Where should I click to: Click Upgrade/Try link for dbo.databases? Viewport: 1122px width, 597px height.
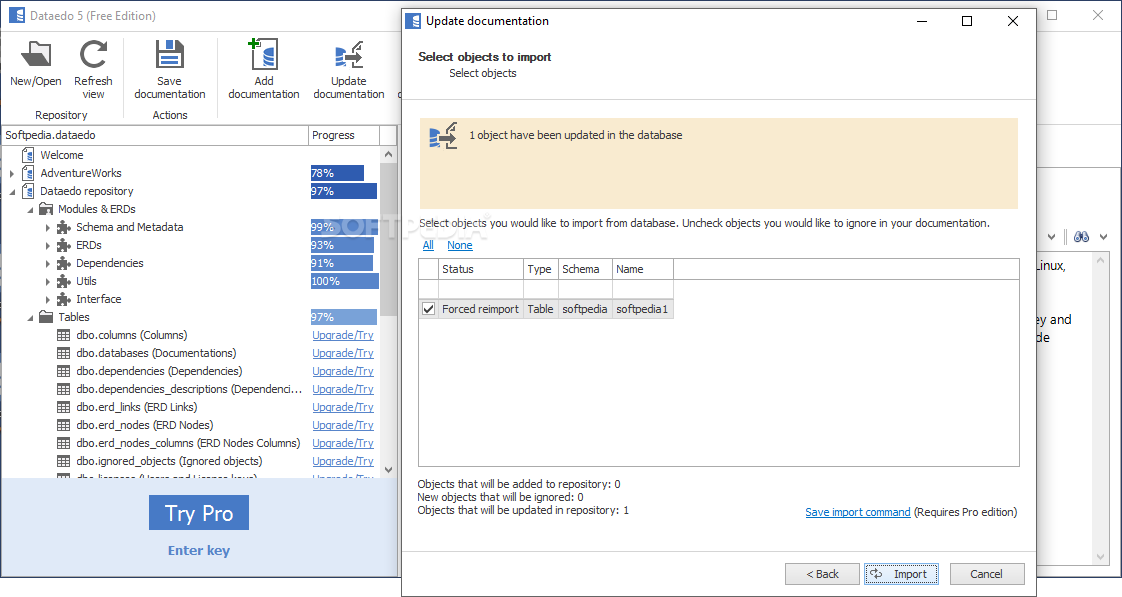pyautogui.click(x=343, y=353)
